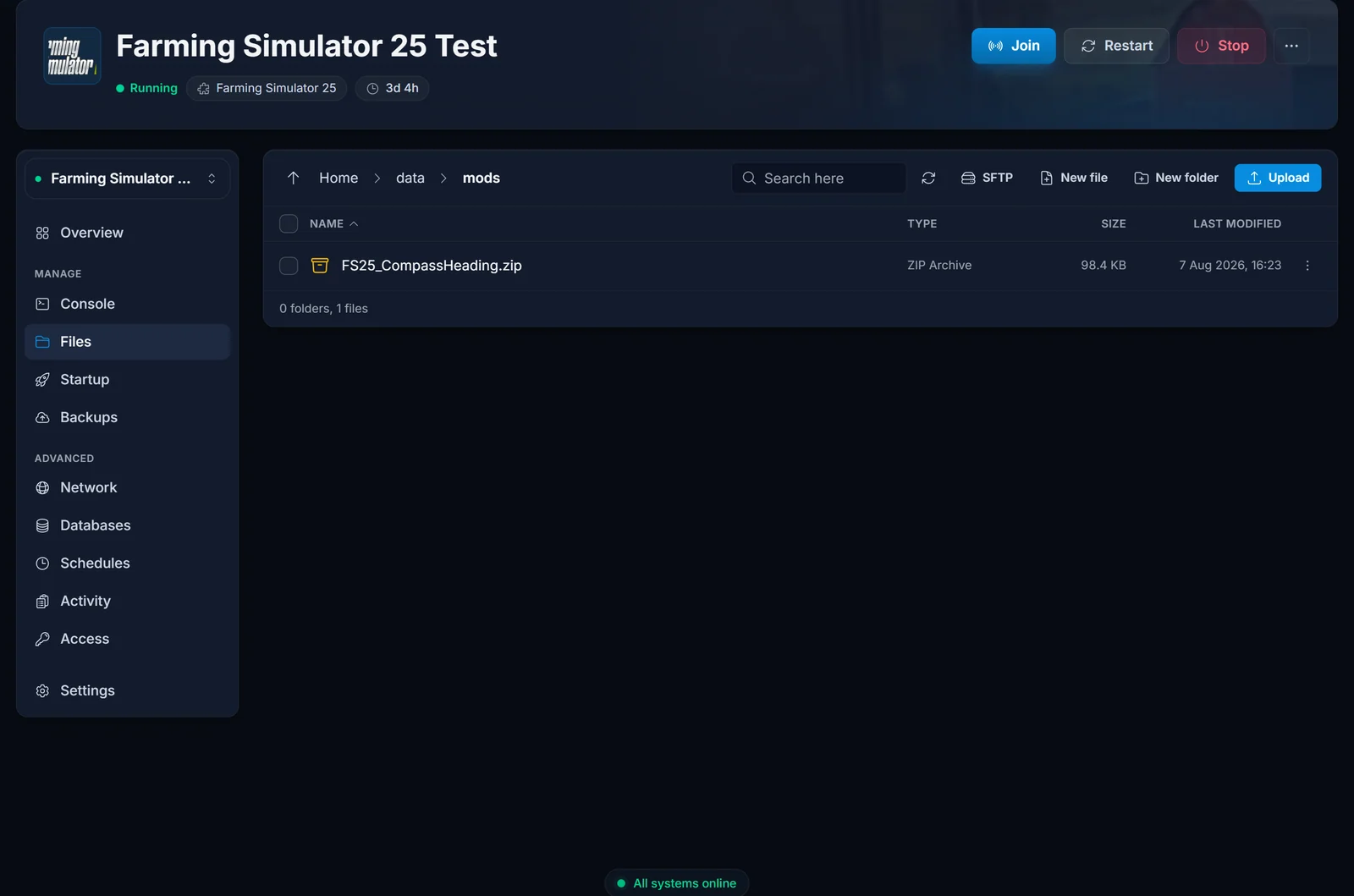Create a New file

tap(1074, 178)
